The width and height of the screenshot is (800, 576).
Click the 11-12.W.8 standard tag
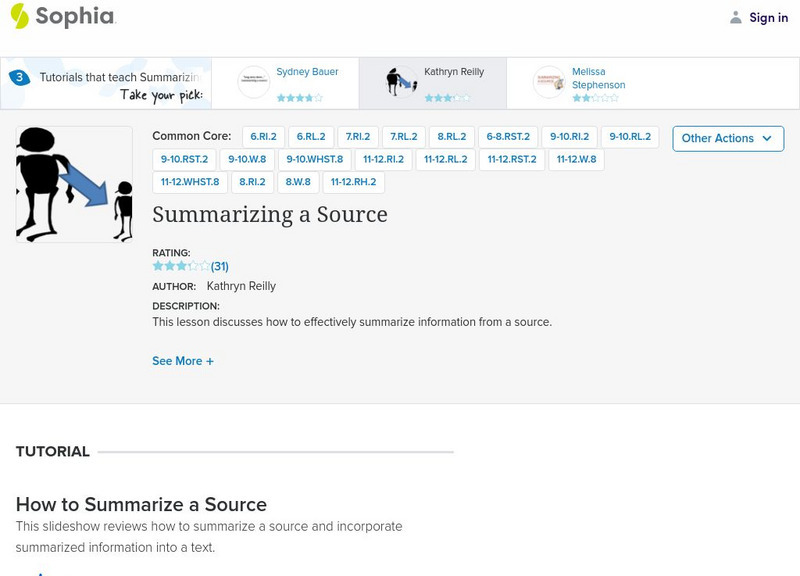click(x=576, y=159)
